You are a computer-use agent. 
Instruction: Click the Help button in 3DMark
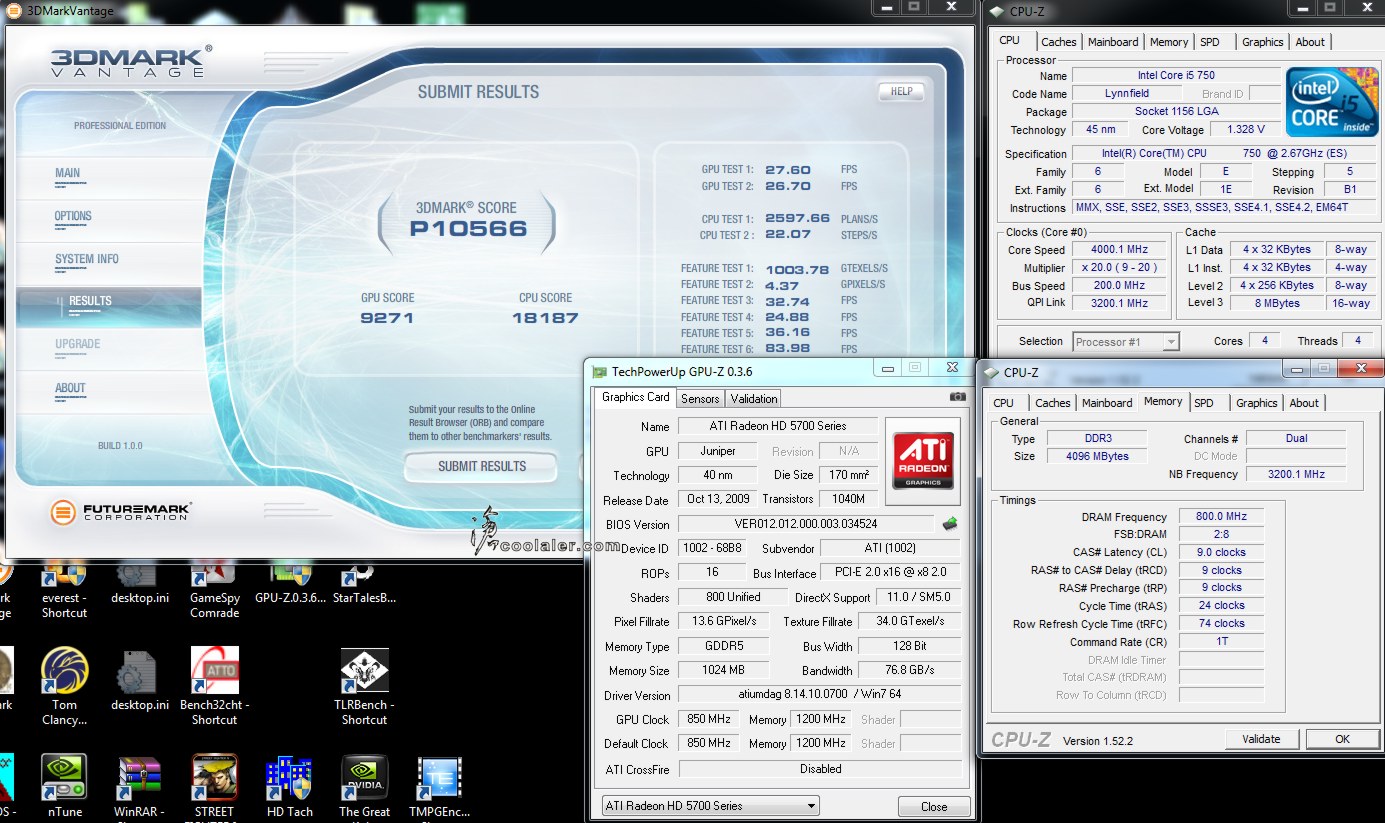click(901, 91)
